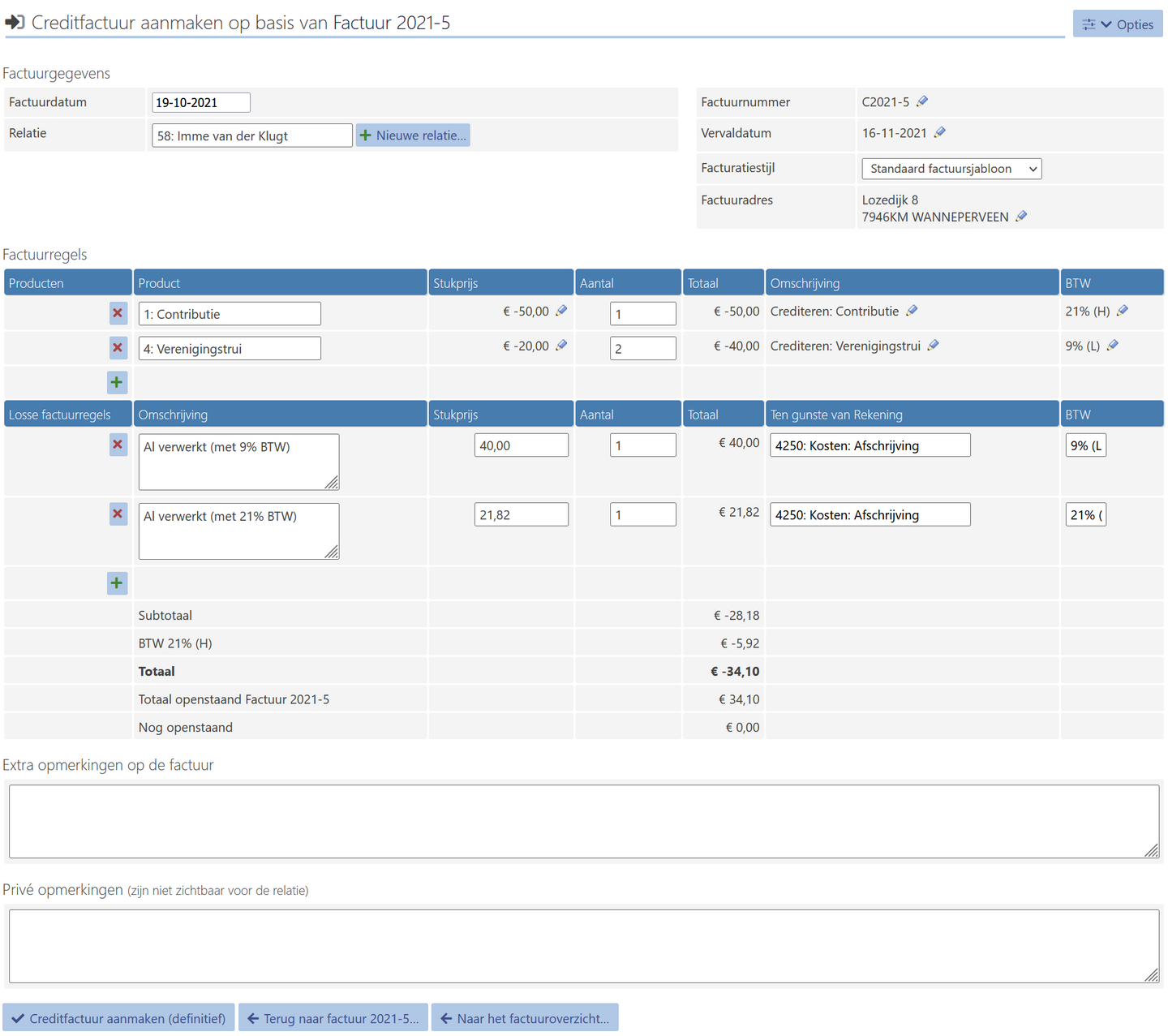
Task: Go to Naar het factuuroverzicht
Action: [525, 1018]
